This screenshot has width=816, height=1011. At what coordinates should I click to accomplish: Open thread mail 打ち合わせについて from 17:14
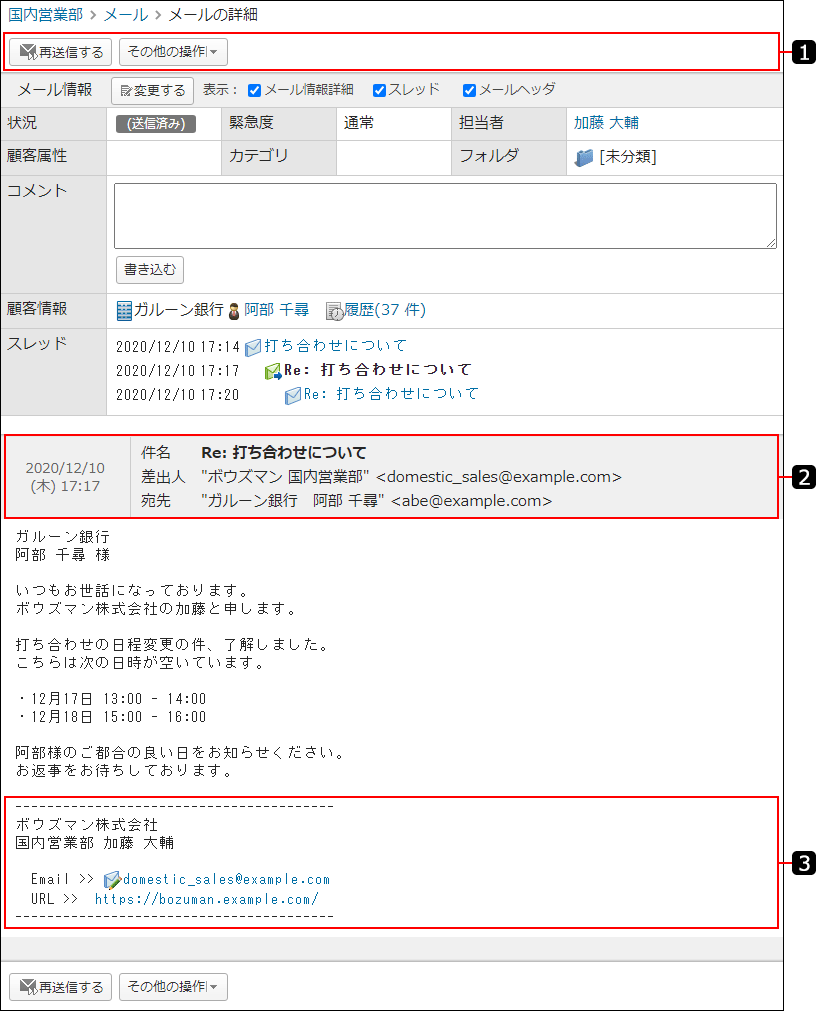335,346
